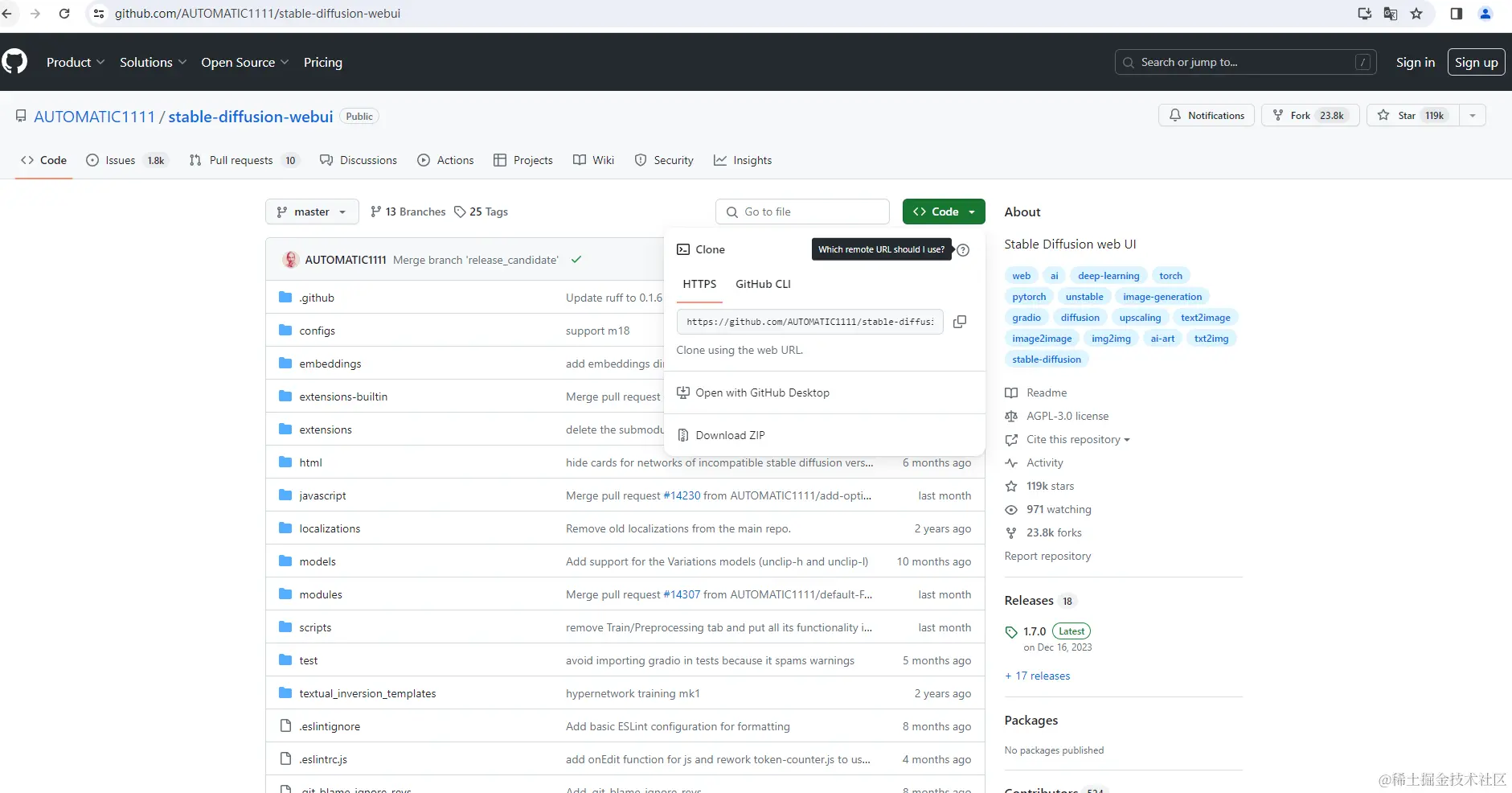Screen dimensions: 1512x793
Task: Toggle the green Code dropdown button
Action: pyautogui.click(x=944, y=212)
